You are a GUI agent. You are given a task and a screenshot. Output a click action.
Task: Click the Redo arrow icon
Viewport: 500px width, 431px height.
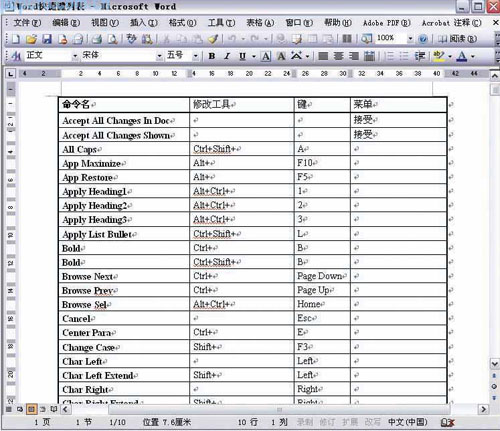(x=255, y=39)
